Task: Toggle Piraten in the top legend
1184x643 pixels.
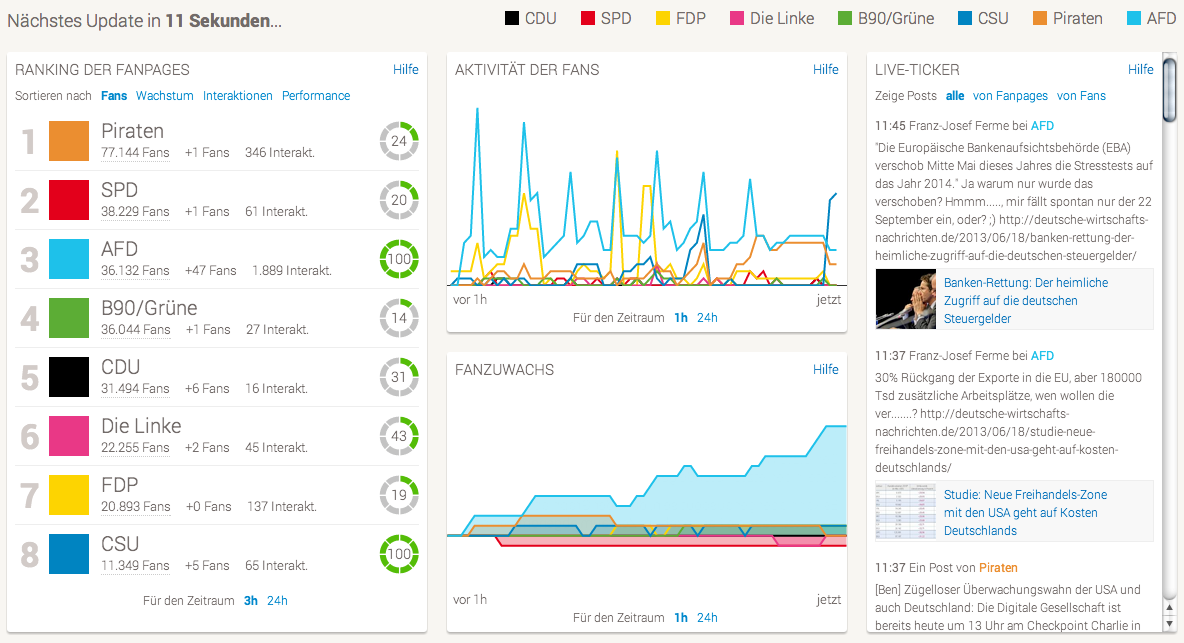Action: pyautogui.click(x=1068, y=18)
